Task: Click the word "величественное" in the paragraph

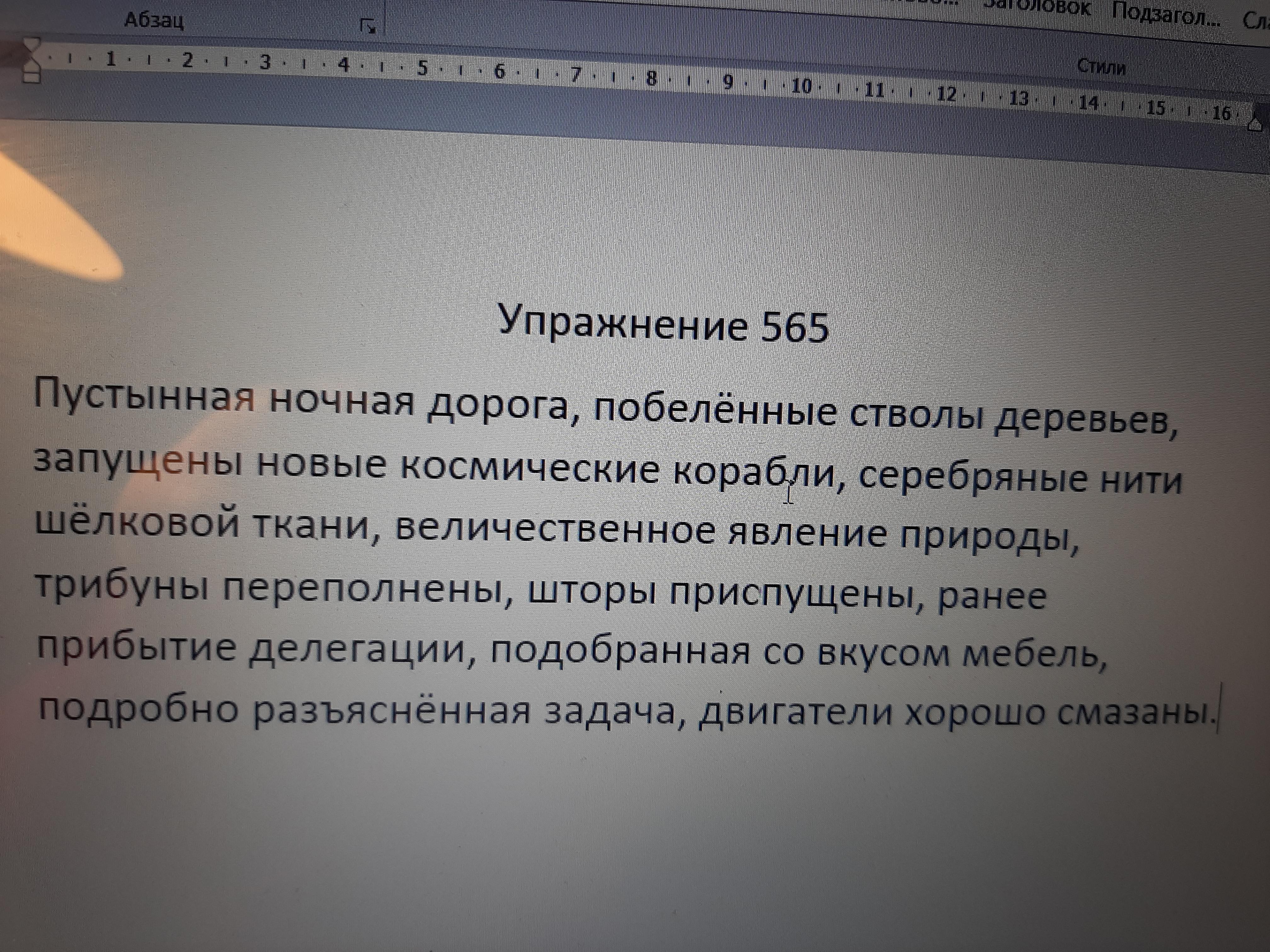Action: coord(555,531)
